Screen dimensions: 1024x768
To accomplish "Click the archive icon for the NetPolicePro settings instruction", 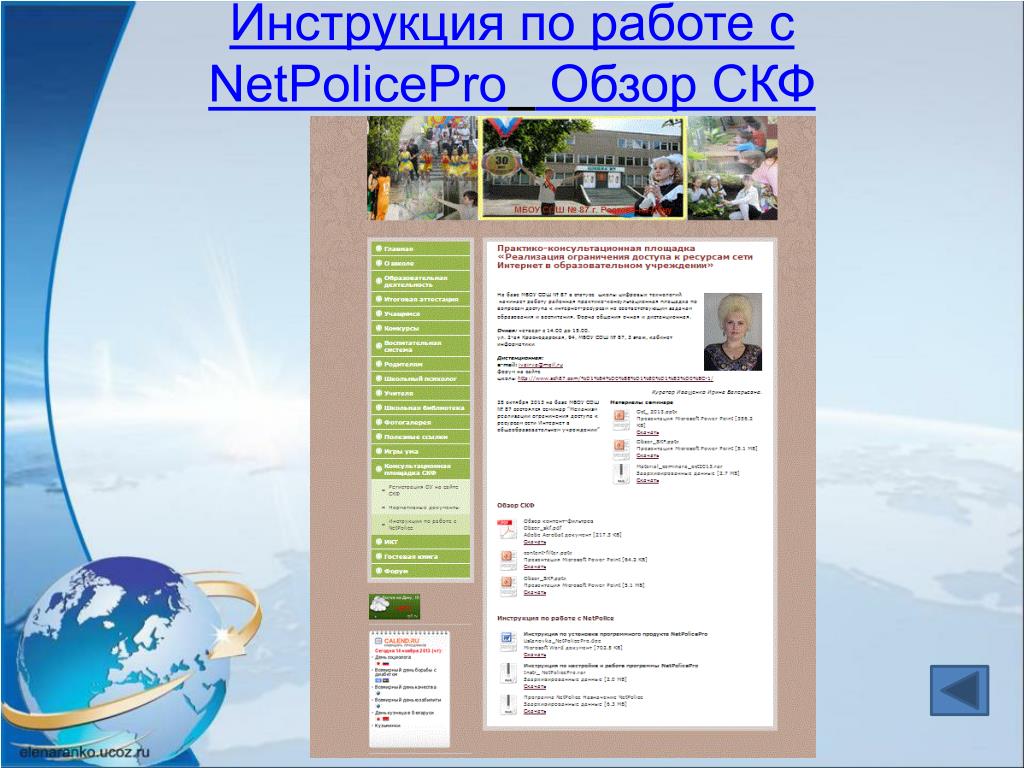I will [508, 673].
